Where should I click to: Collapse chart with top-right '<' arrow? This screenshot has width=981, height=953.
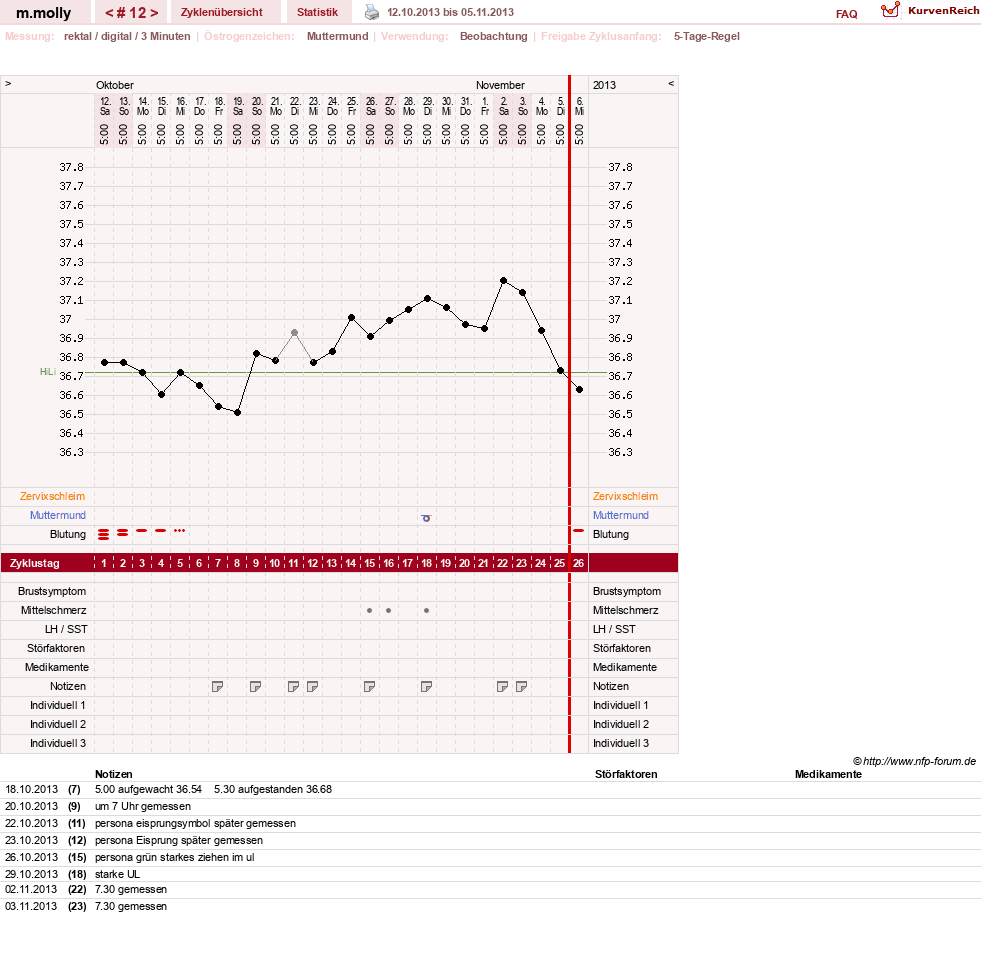671,83
